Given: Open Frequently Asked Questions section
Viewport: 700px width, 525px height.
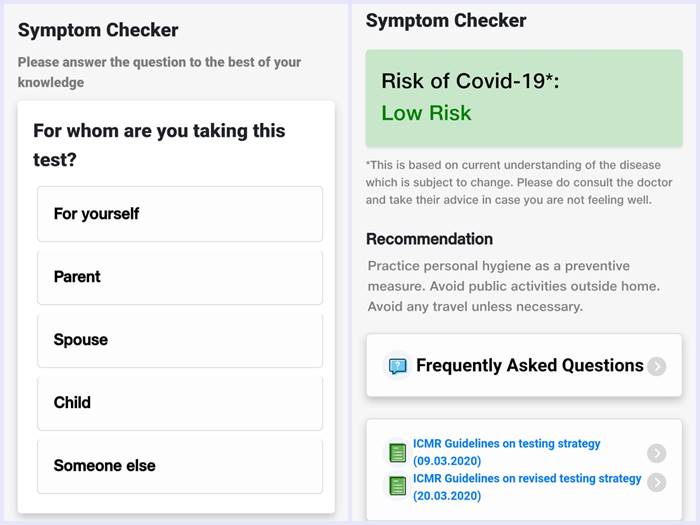Looking at the screenshot, I should click(x=529, y=366).
